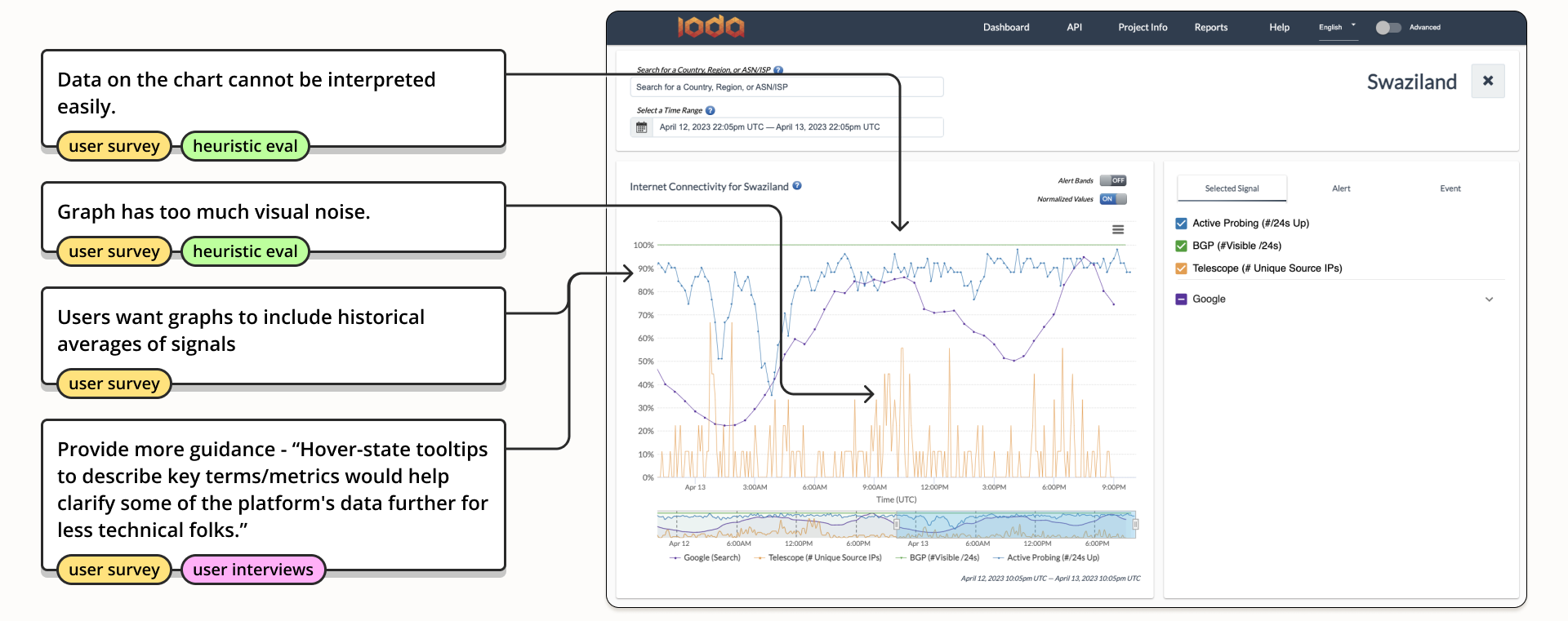The width and height of the screenshot is (1568, 621).
Task: Toggle the Alert Bands switch
Action: [1113, 180]
